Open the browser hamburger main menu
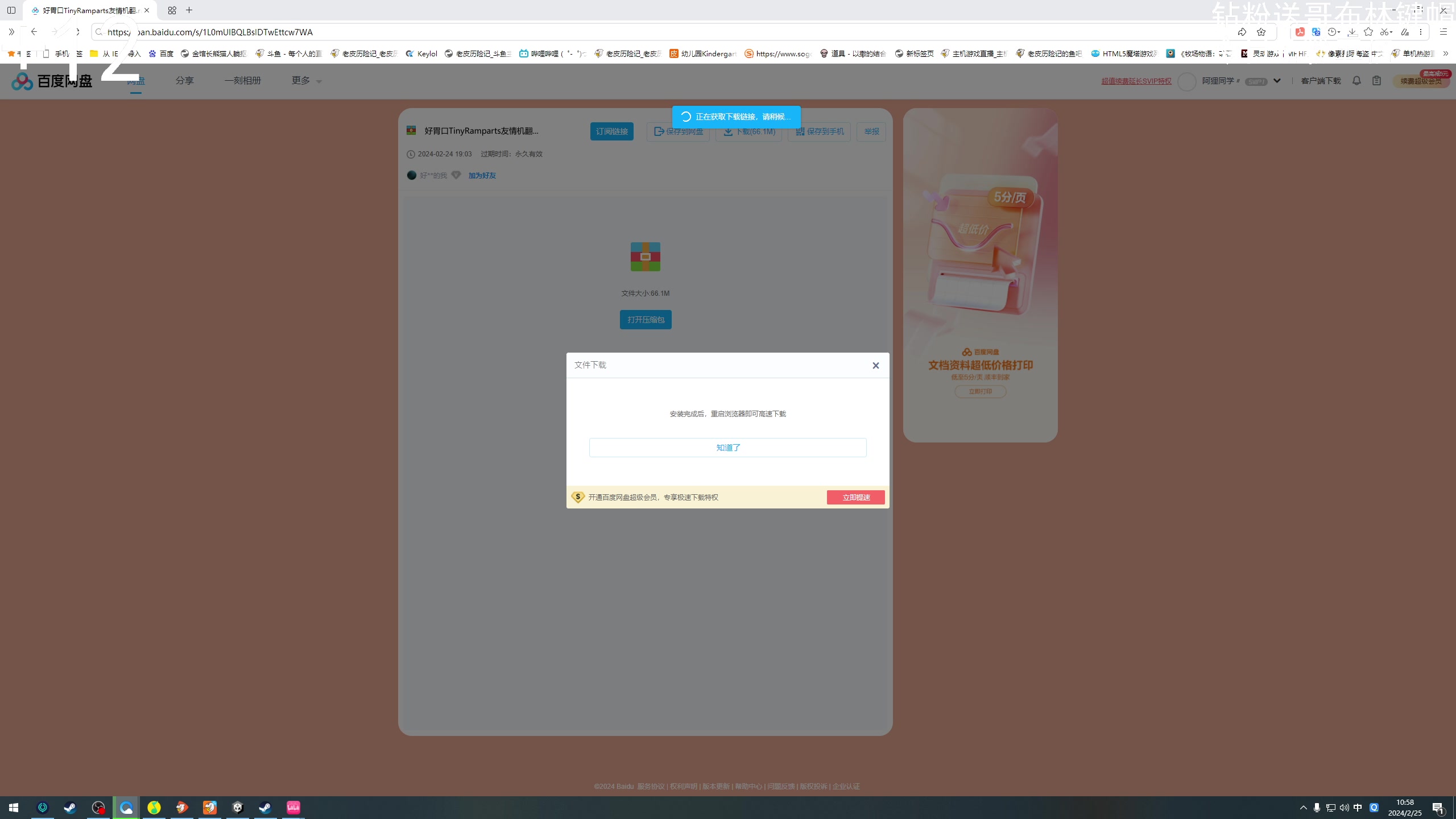 coord(1443,32)
